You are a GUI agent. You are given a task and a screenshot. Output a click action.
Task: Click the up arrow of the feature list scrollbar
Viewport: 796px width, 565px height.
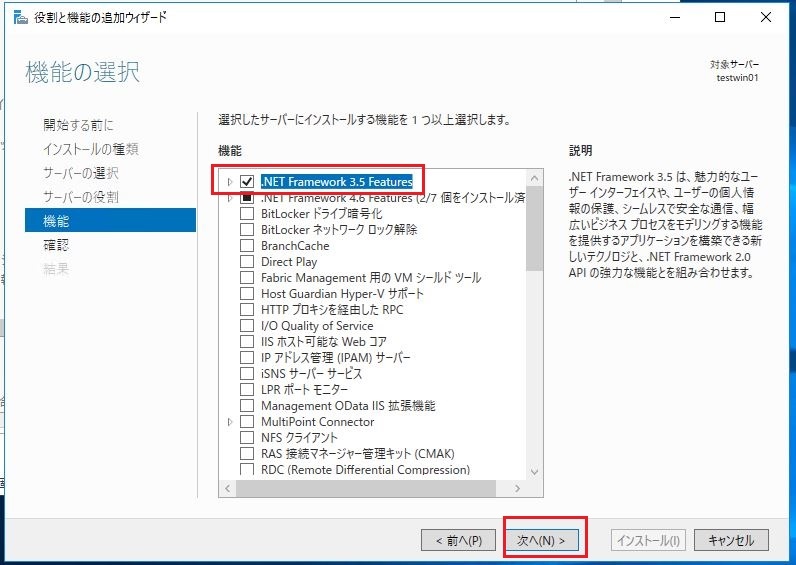[534, 178]
